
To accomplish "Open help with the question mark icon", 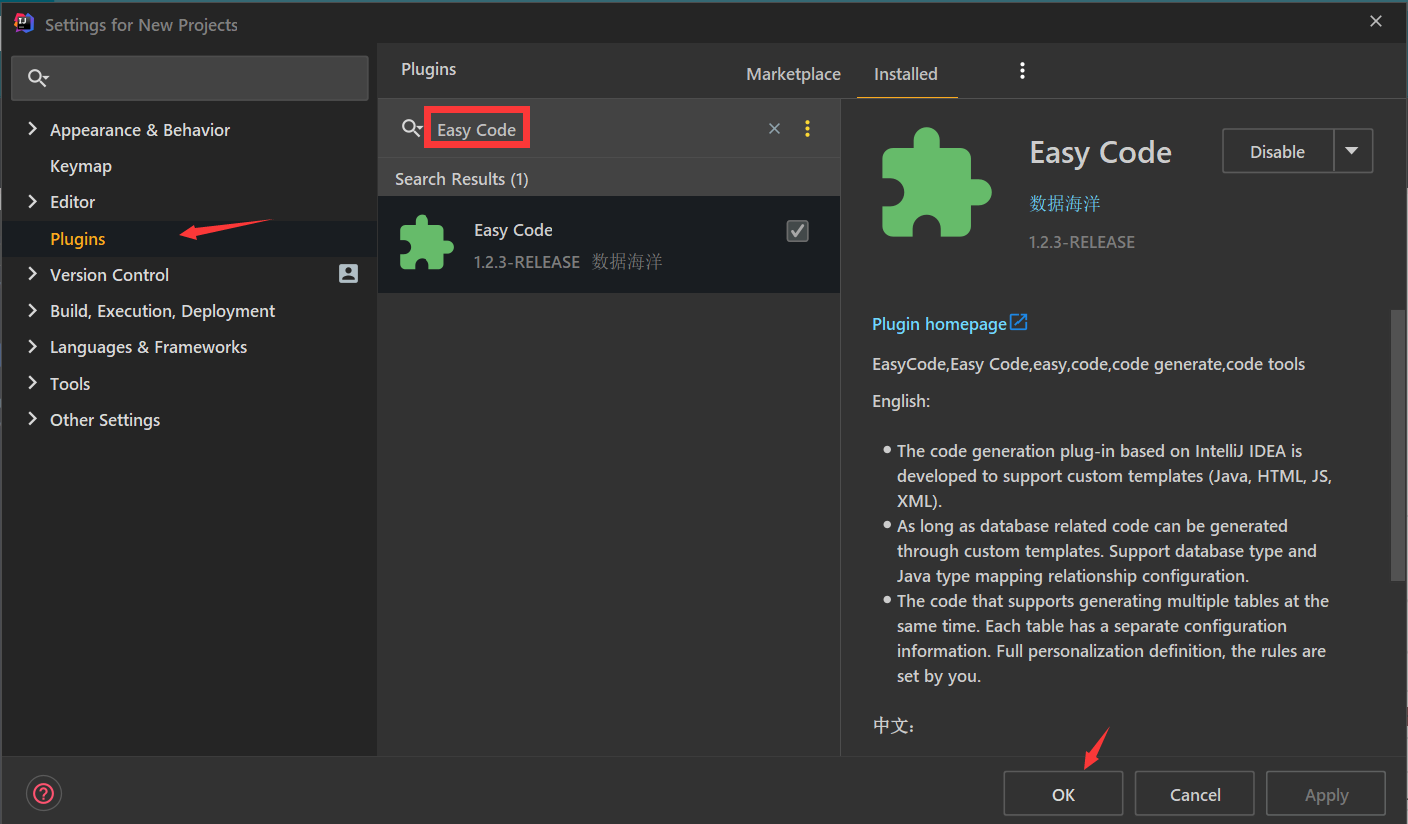I will point(44,794).
